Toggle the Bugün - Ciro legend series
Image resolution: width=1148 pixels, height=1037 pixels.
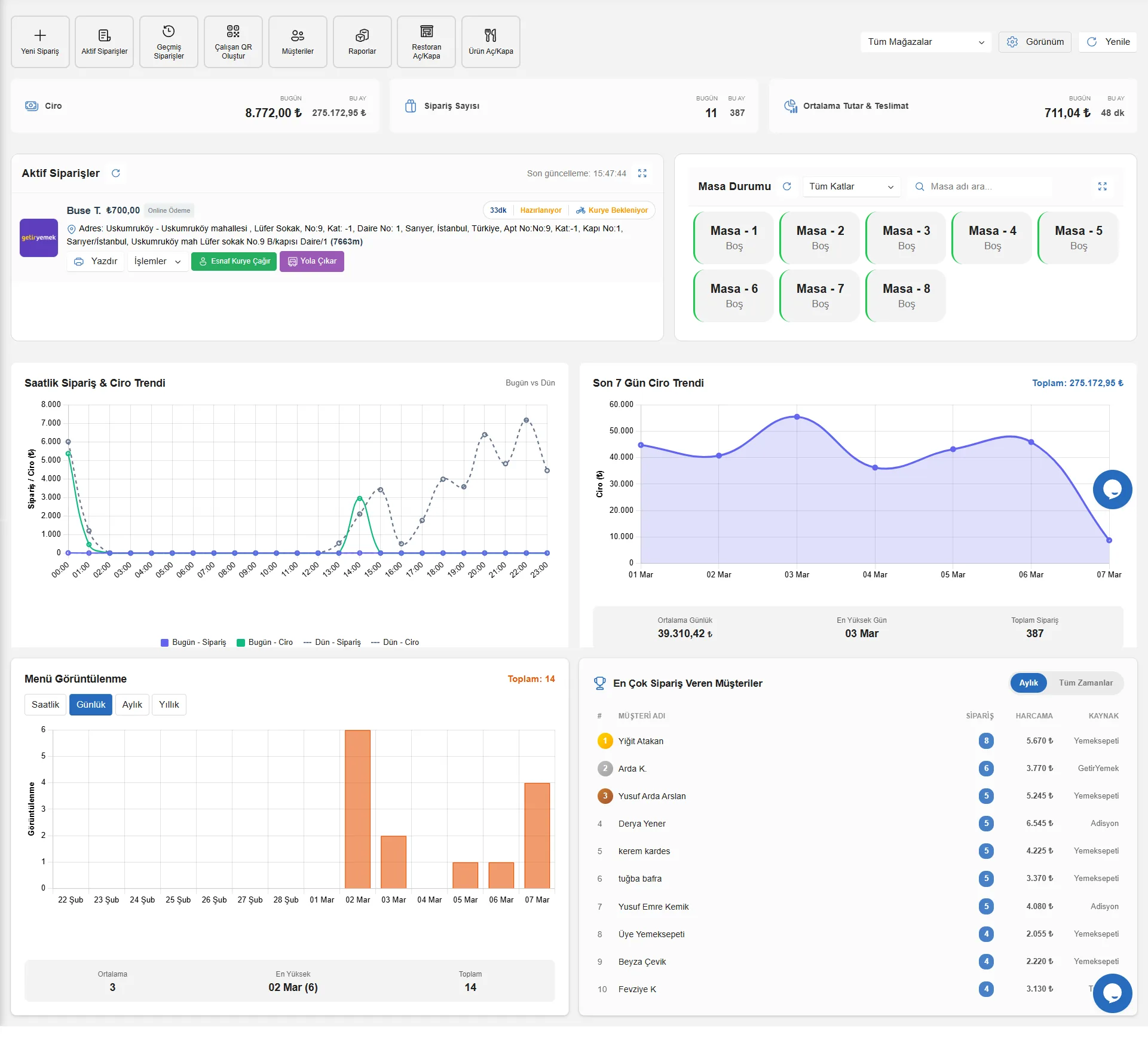[265, 643]
